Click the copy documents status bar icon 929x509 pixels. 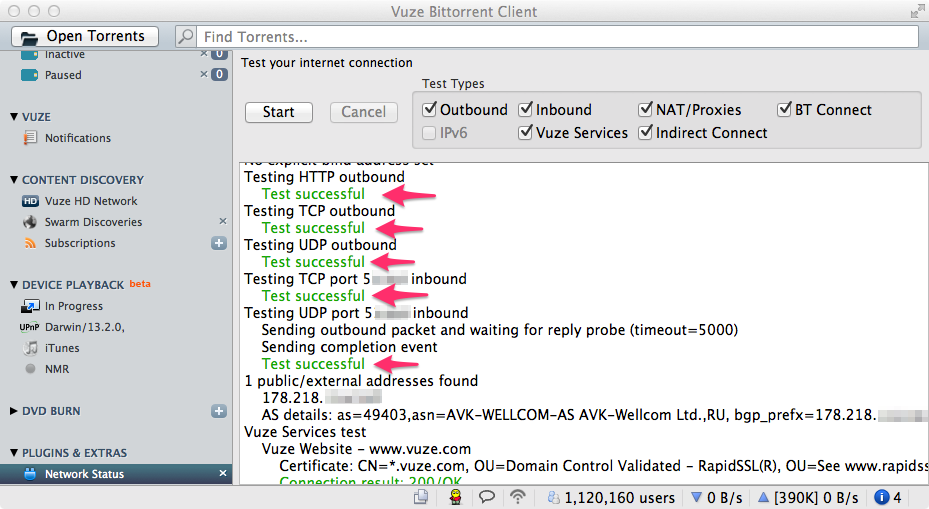tap(421, 497)
